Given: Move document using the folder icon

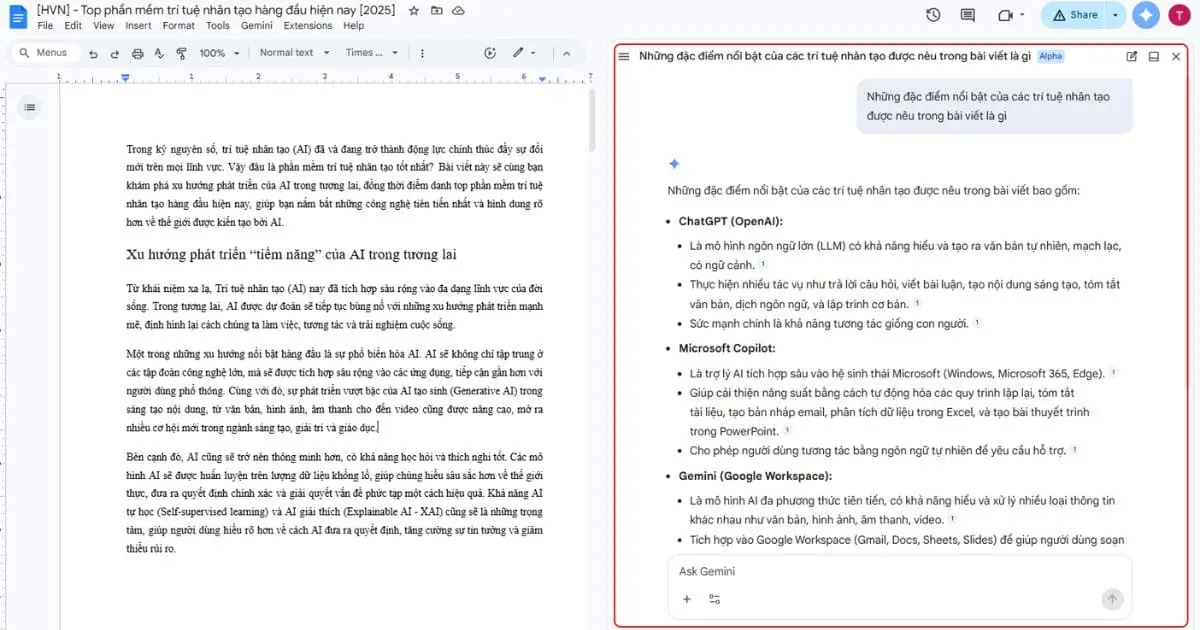Looking at the screenshot, I should point(435,10).
